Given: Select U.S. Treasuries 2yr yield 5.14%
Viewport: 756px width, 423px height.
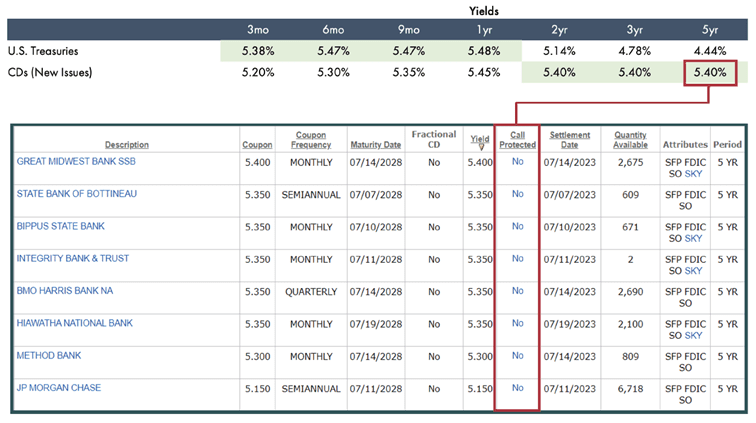Looking at the screenshot, I should (559, 51).
